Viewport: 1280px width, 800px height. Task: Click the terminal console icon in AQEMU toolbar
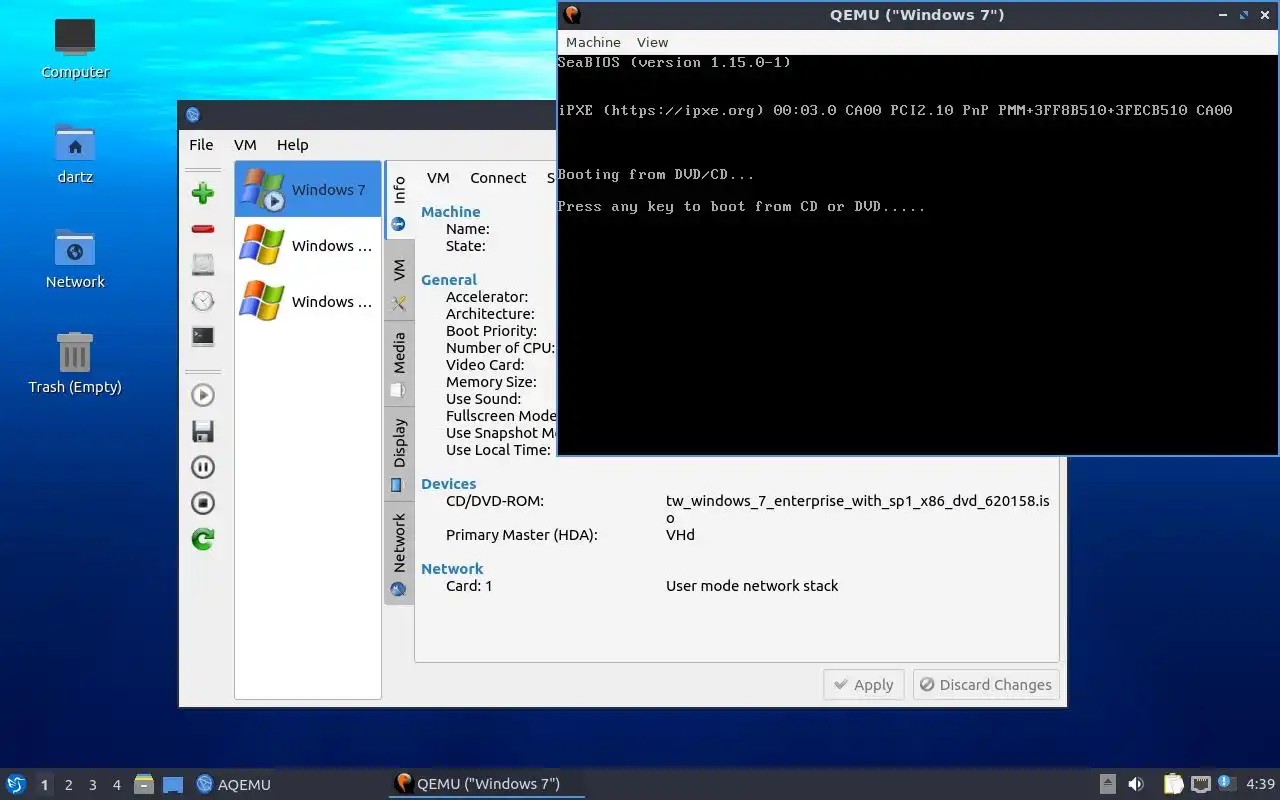click(203, 337)
